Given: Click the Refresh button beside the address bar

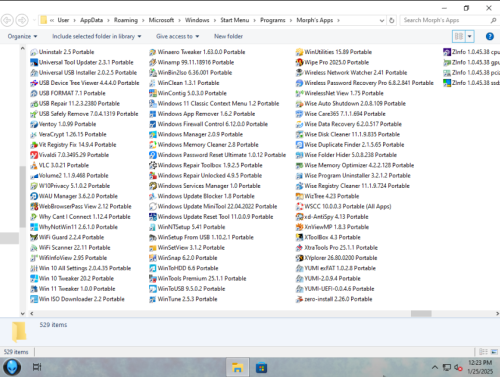Looking at the screenshot, I should pos(392,20).
